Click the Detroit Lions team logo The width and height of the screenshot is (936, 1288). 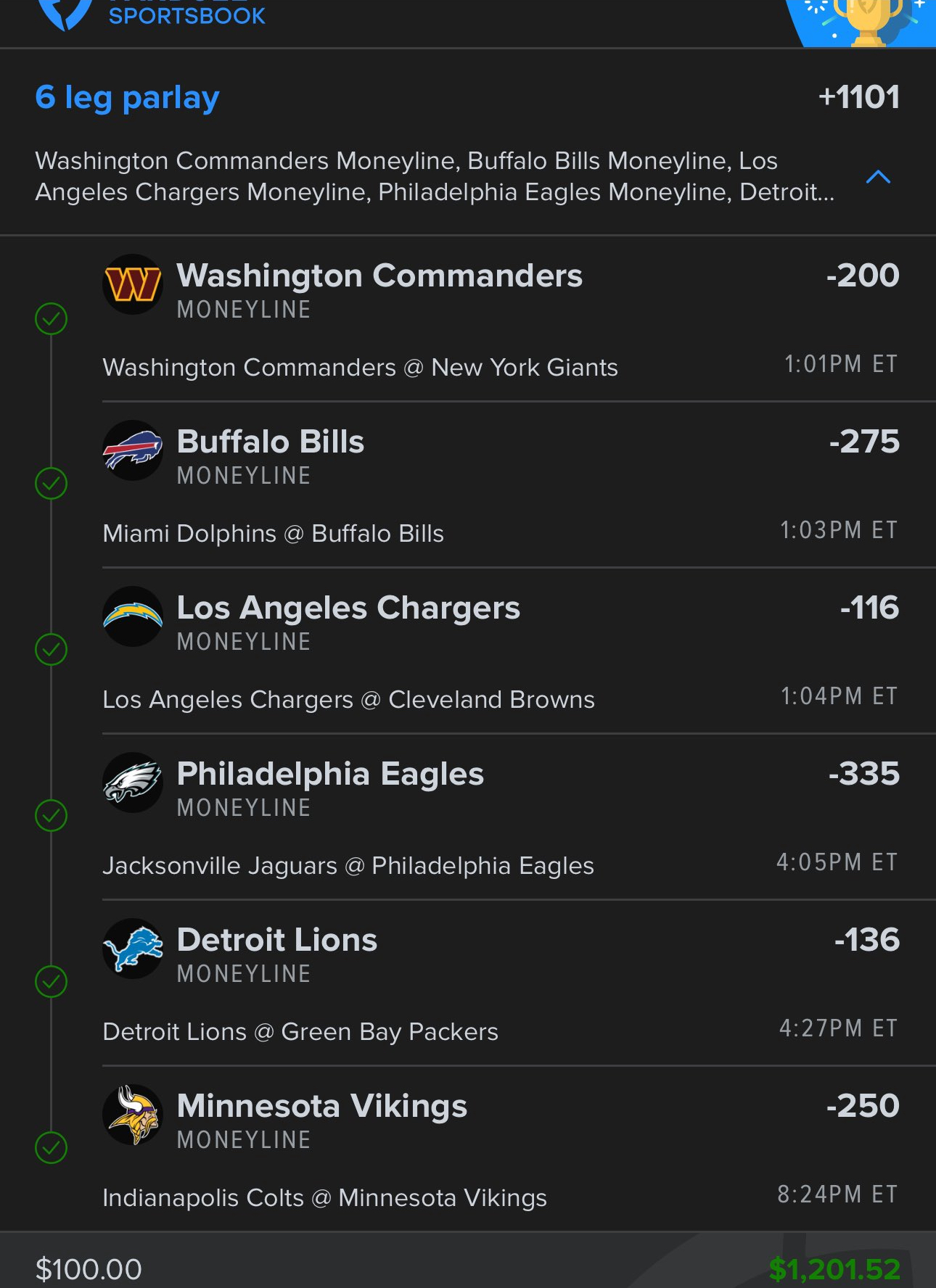133,949
